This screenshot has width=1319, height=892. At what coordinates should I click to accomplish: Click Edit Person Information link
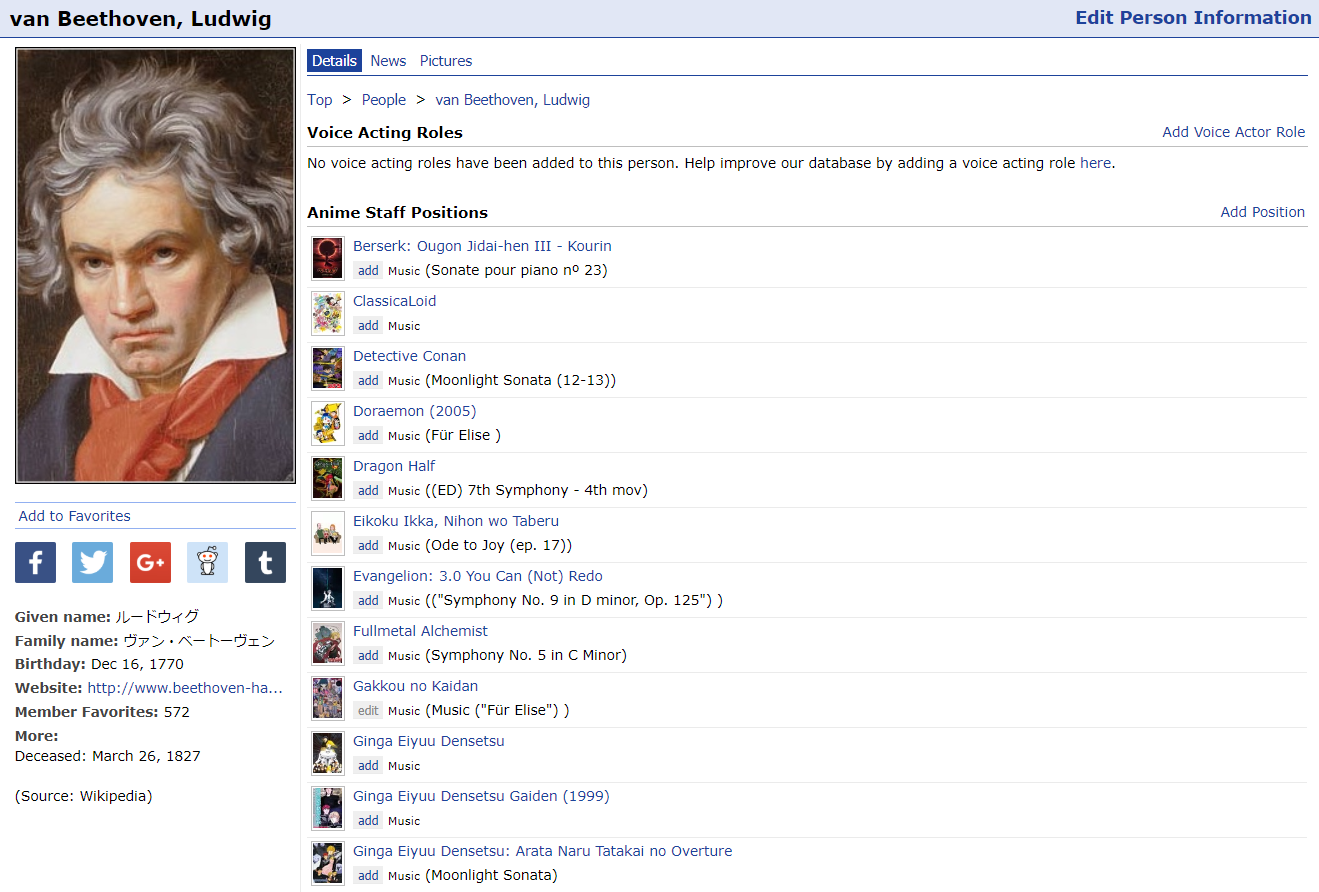[x=1193, y=18]
